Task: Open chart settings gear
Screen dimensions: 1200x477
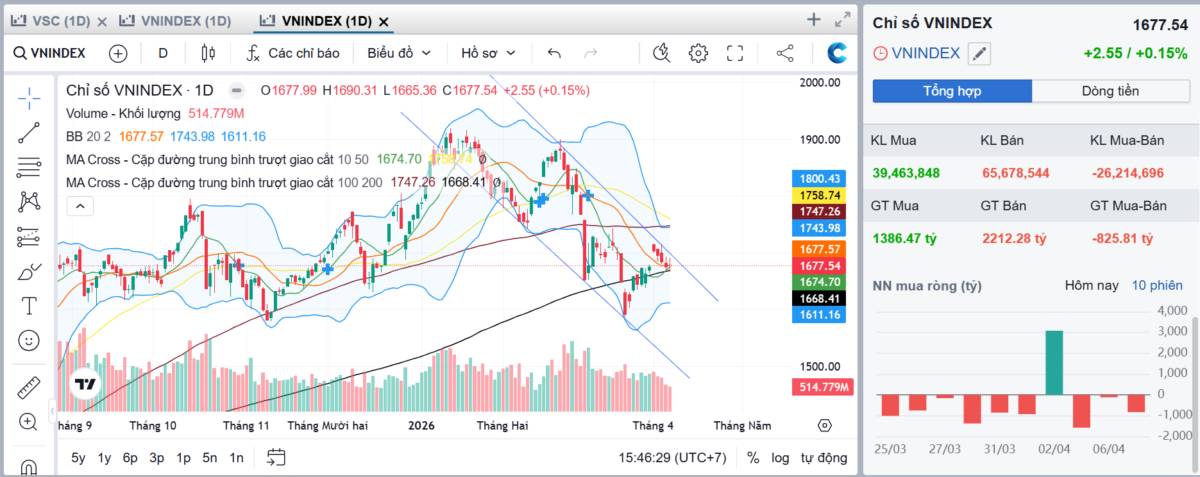Action: (698, 53)
